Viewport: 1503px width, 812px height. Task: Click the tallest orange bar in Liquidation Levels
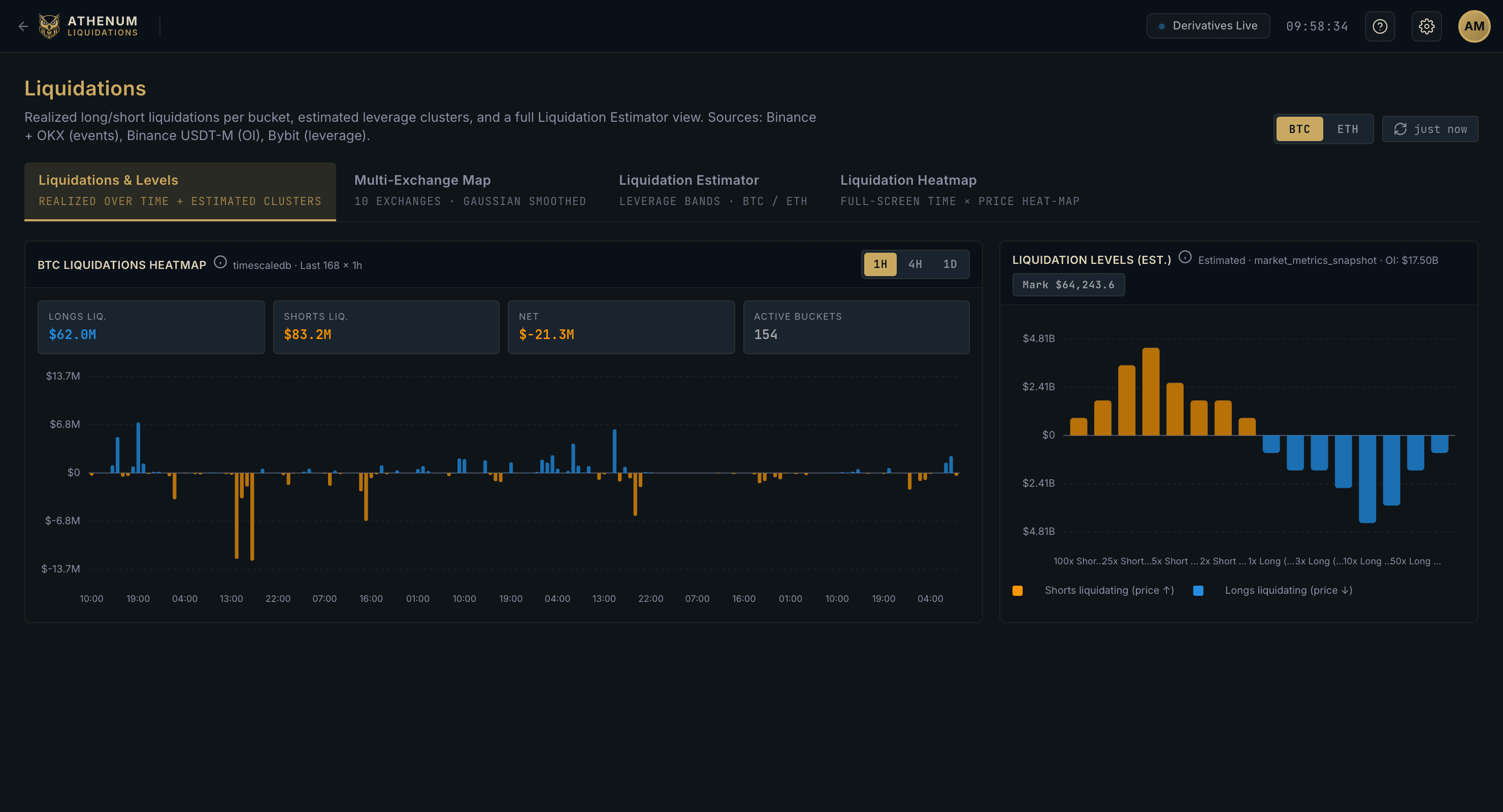pyautogui.click(x=1151, y=391)
